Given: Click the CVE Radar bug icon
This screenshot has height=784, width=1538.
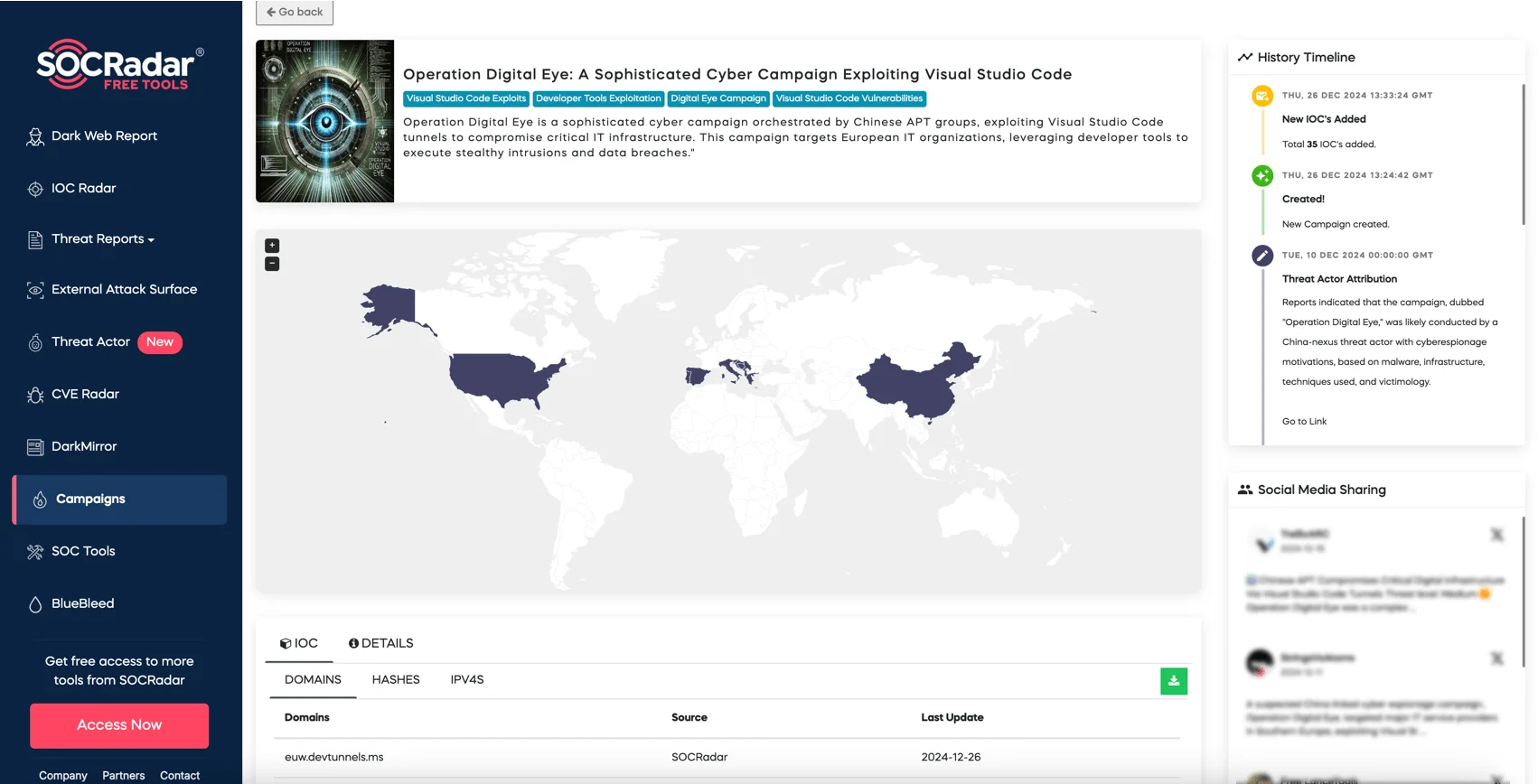Looking at the screenshot, I should [x=35, y=395].
